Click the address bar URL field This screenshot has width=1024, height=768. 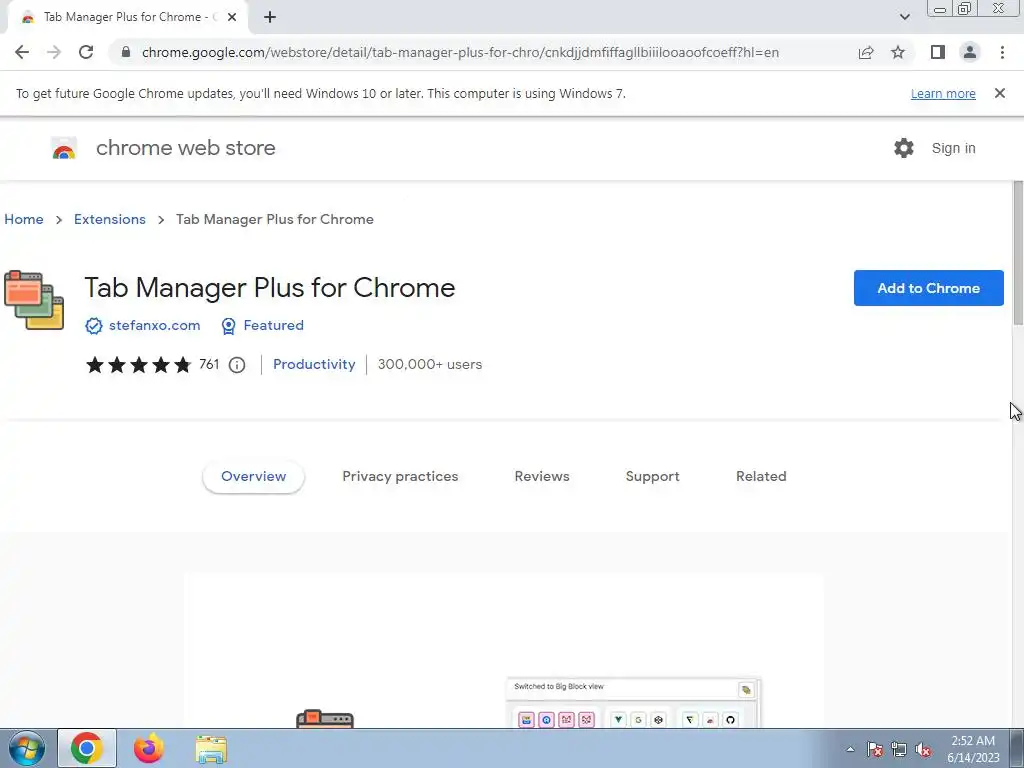click(460, 52)
